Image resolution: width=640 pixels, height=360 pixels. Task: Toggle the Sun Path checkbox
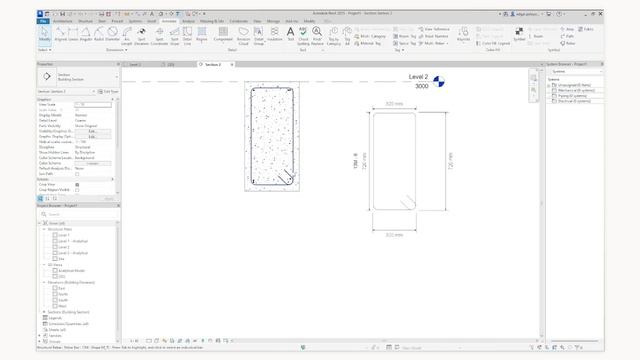coord(77,174)
